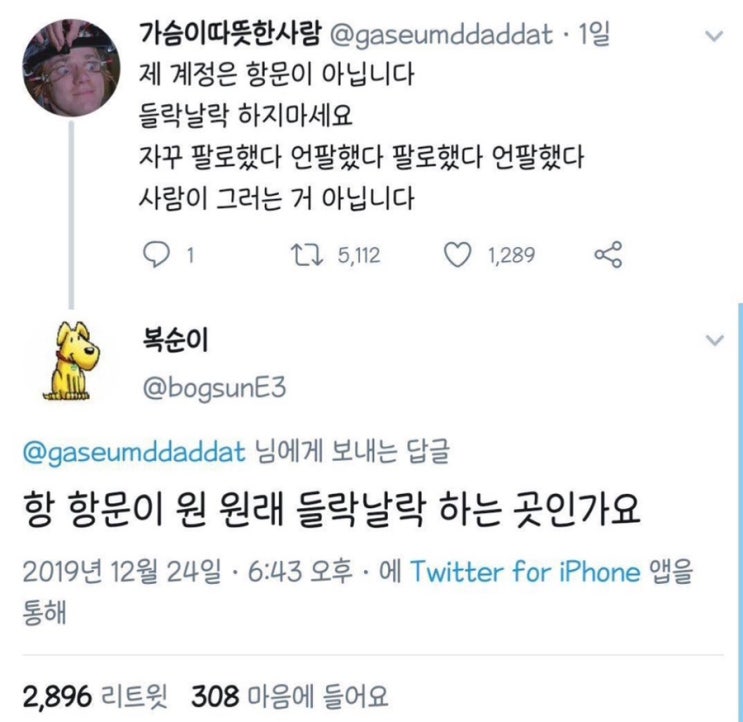The height and width of the screenshot is (722, 743).
Task: Open the @bogsunE3 handle
Action: click(x=214, y=388)
